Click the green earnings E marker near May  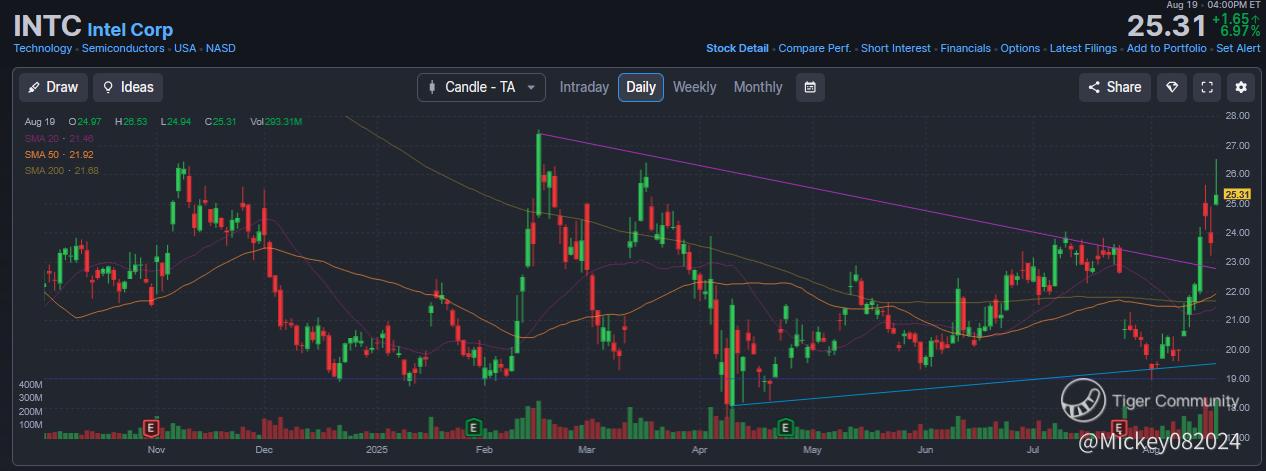(785, 427)
